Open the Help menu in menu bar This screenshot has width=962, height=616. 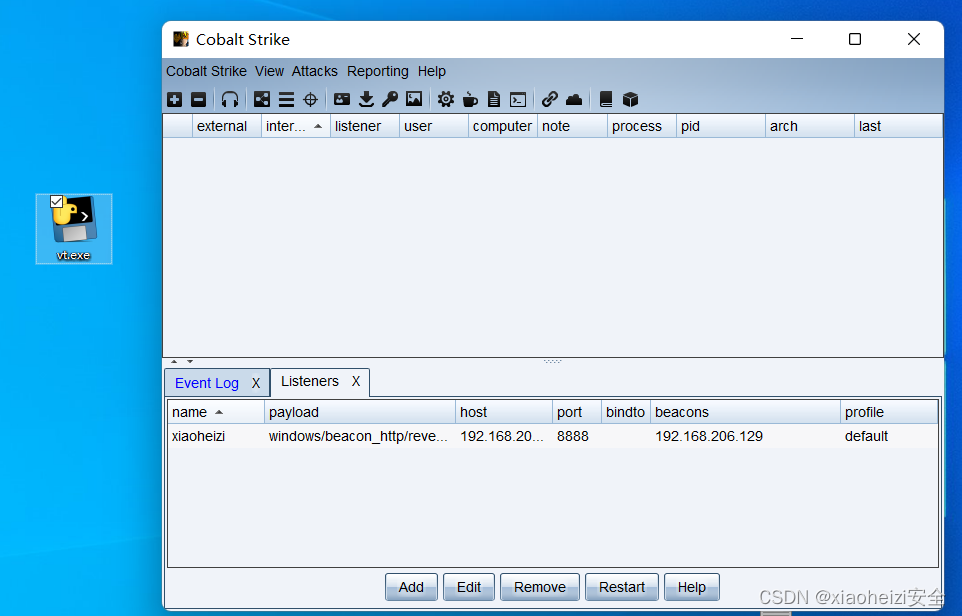click(x=432, y=71)
